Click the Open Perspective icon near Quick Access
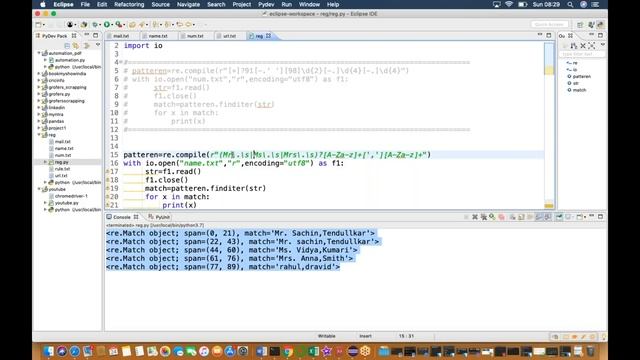 pyautogui.click(x=580, y=24)
